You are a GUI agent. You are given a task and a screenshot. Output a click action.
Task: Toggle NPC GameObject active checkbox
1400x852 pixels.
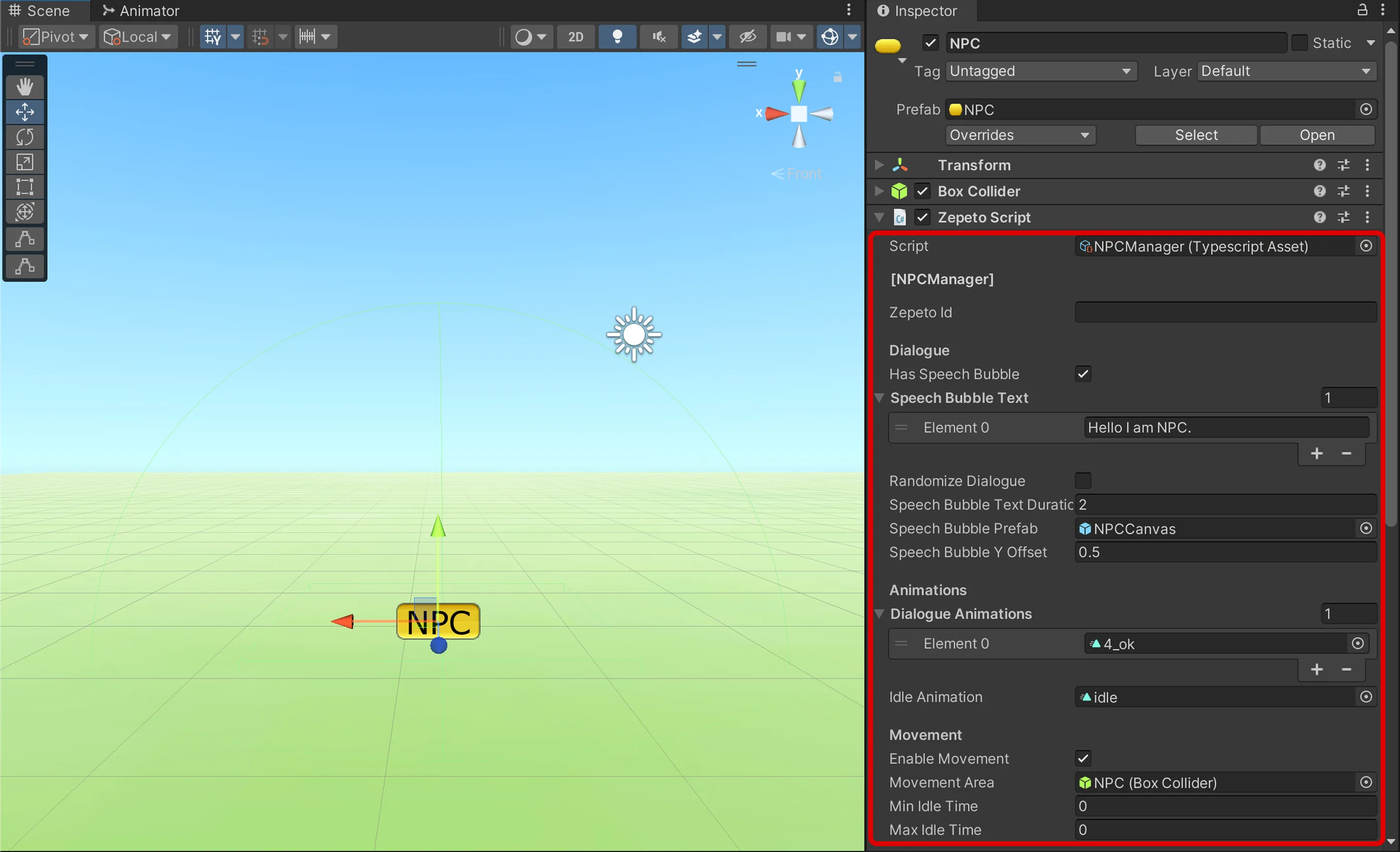[930, 43]
